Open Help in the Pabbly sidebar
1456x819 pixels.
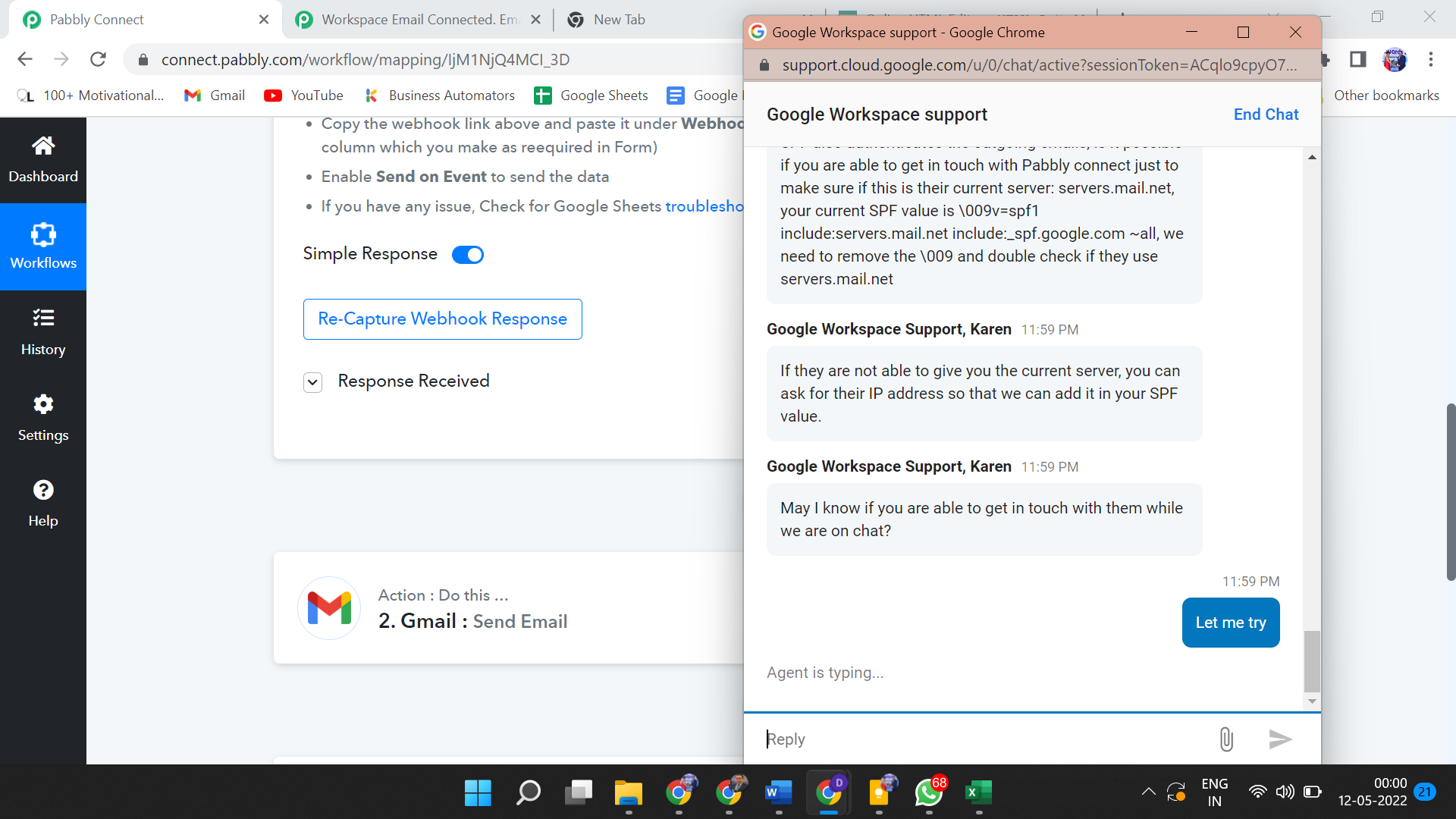[43, 504]
